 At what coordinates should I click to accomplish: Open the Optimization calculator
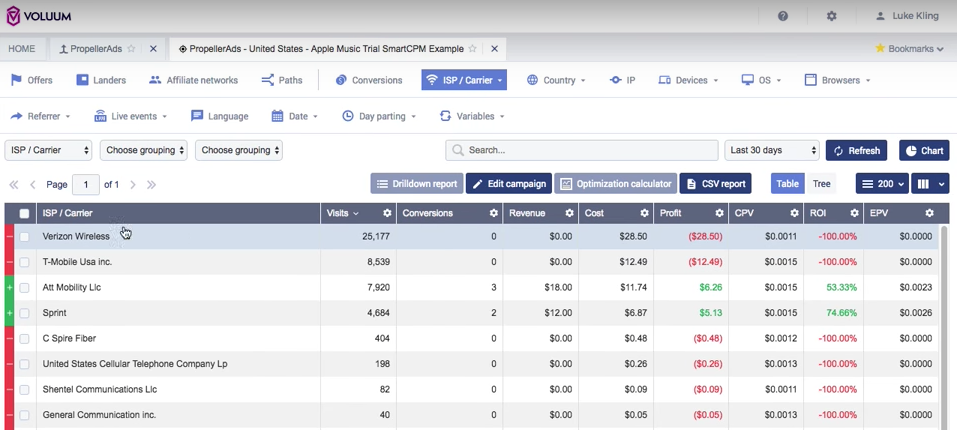tap(615, 184)
